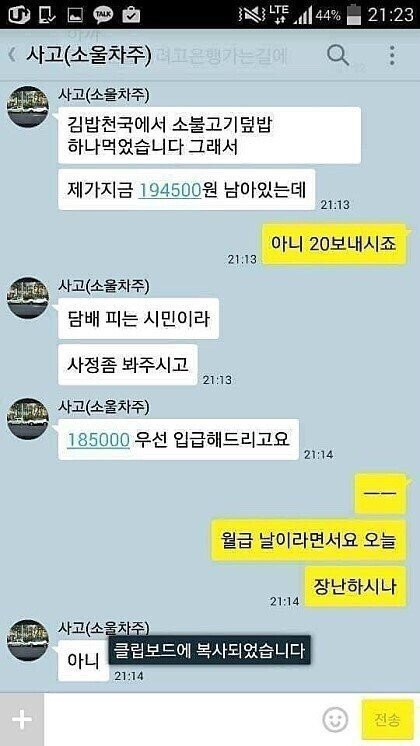The image size is (420, 746).
Task: Open the three-dot overflow menu
Action: pos(392,56)
